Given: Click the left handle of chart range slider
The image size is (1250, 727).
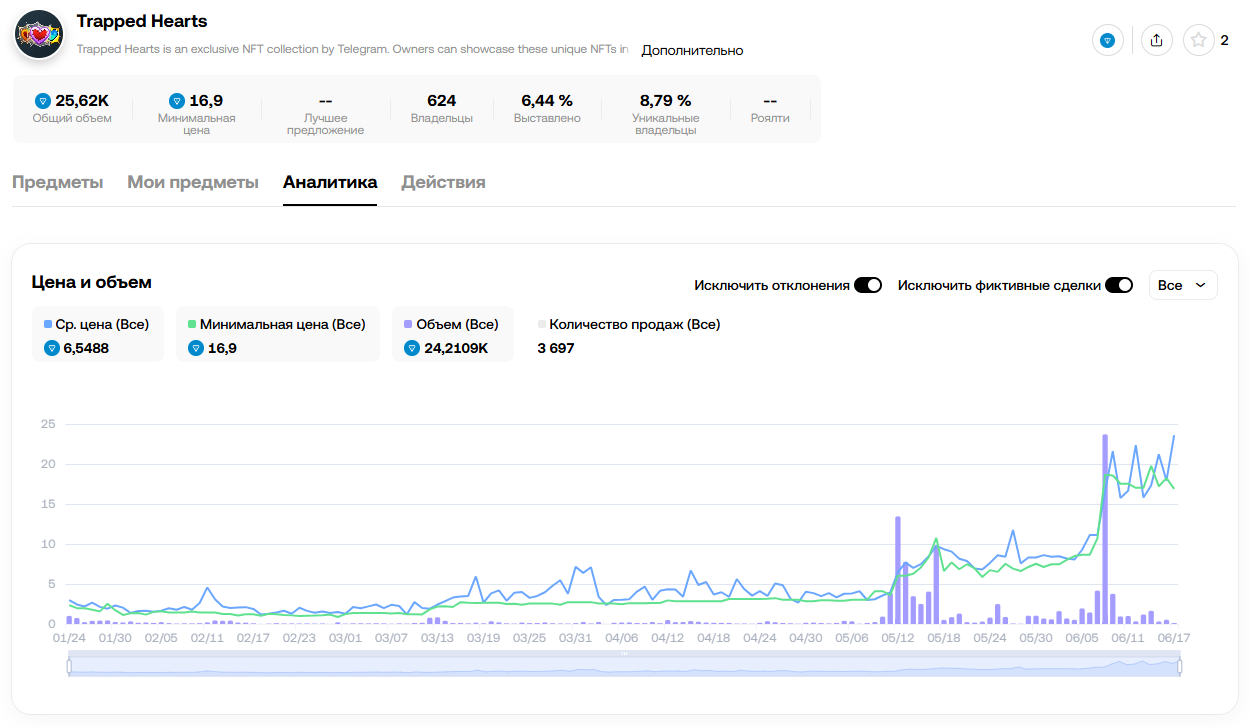Looking at the screenshot, I should point(69,666).
